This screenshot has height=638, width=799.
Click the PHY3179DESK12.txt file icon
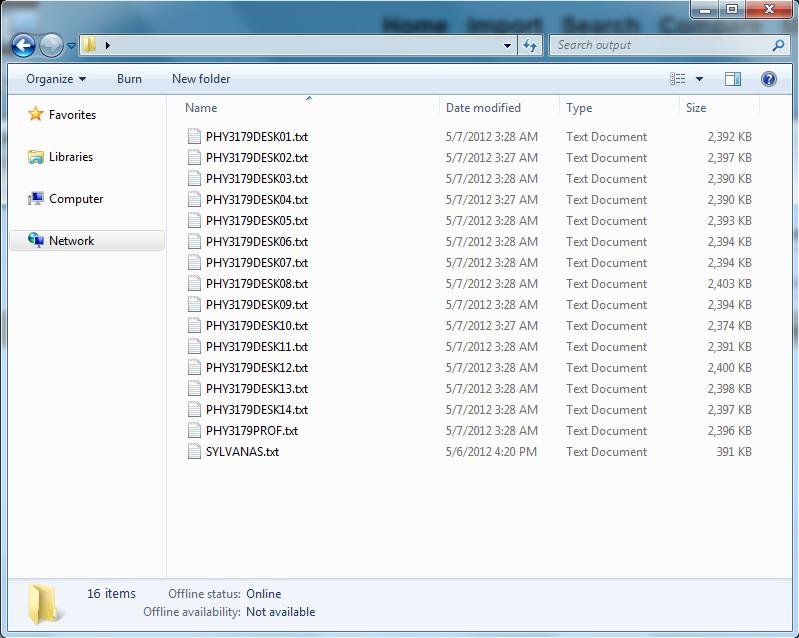pyautogui.click(x=194, y=367)
